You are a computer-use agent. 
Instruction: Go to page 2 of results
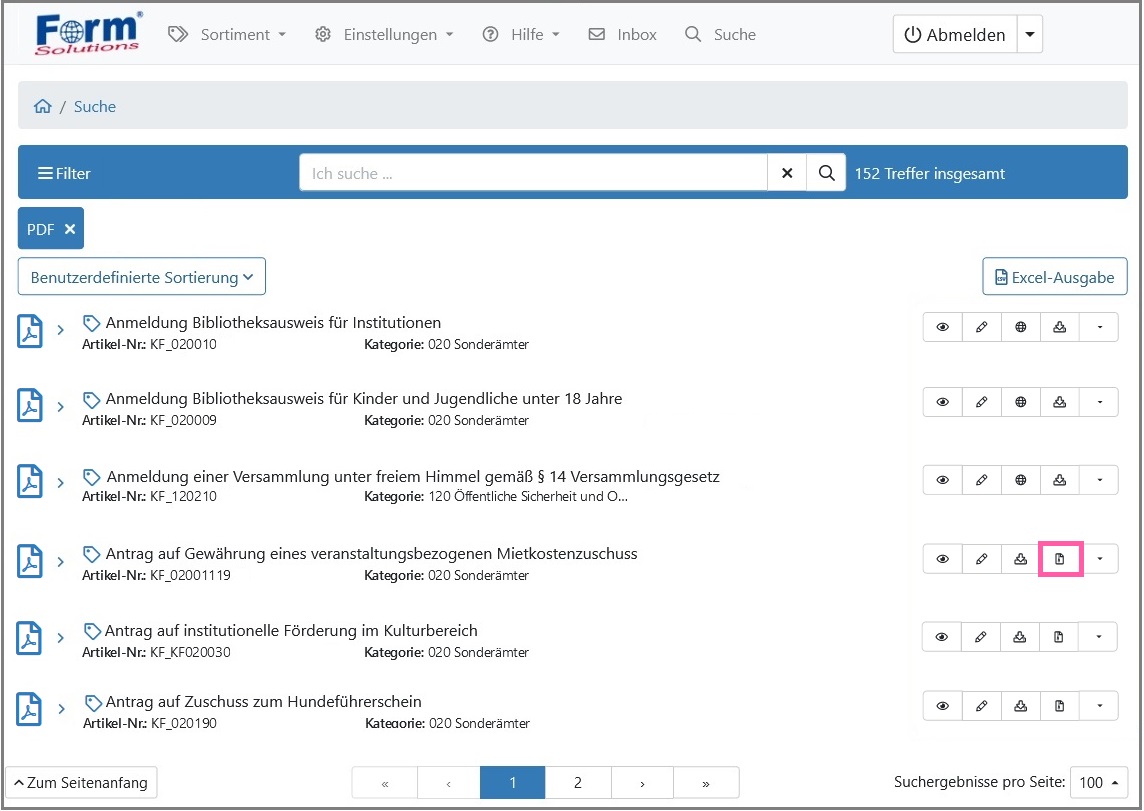[578, 783]
